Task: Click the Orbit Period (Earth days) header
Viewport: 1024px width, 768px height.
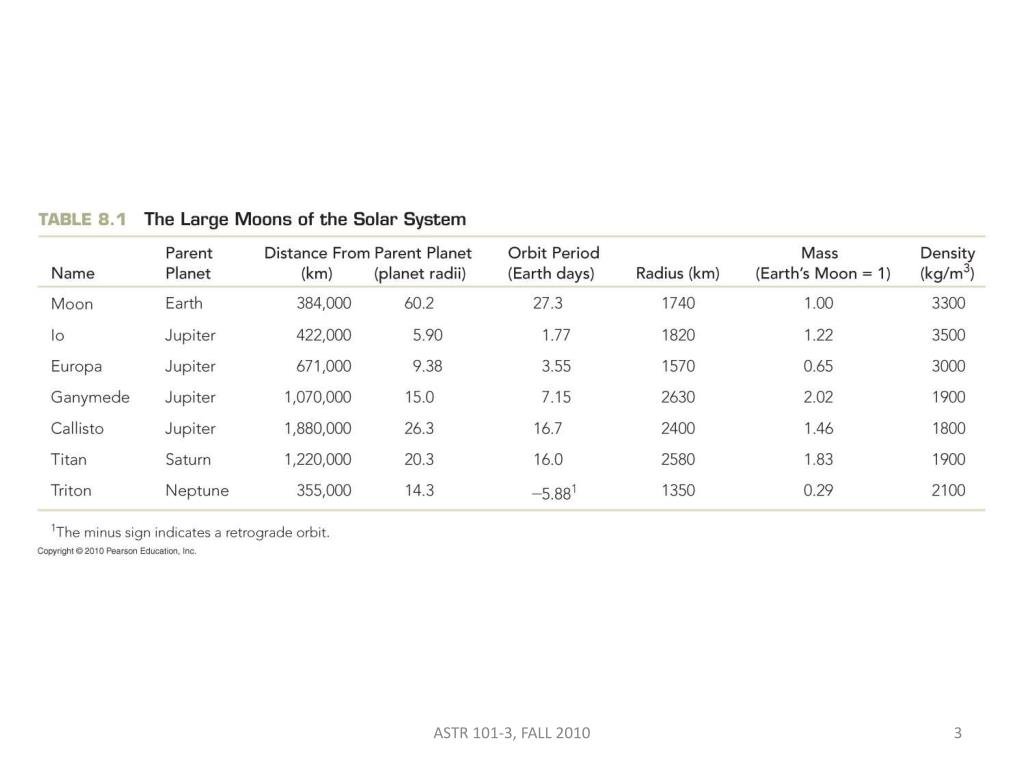Action: pyautogui.click(x=553, y=263)
